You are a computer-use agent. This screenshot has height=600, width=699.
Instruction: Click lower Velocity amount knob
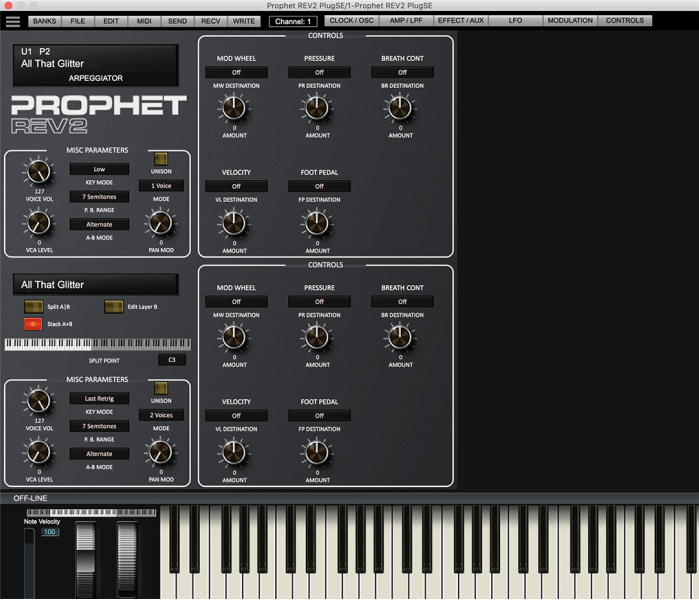[234, 452]
